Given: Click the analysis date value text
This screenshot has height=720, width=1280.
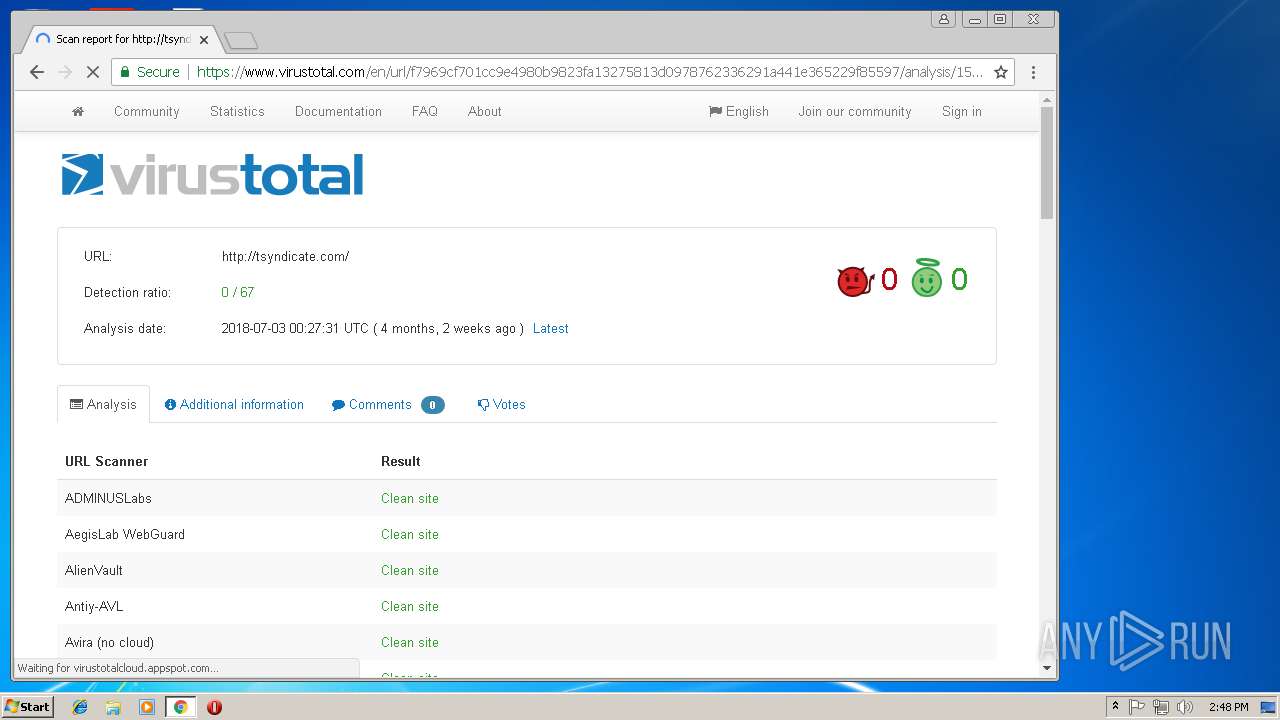Looking at the screenshot, I should (372, 328).
